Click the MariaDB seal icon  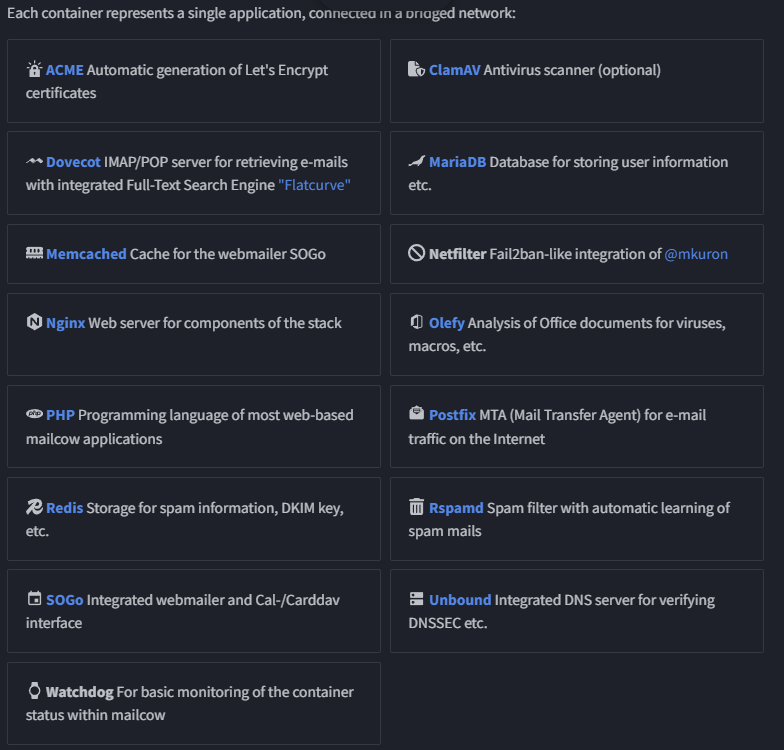click(x=416, y=161)
